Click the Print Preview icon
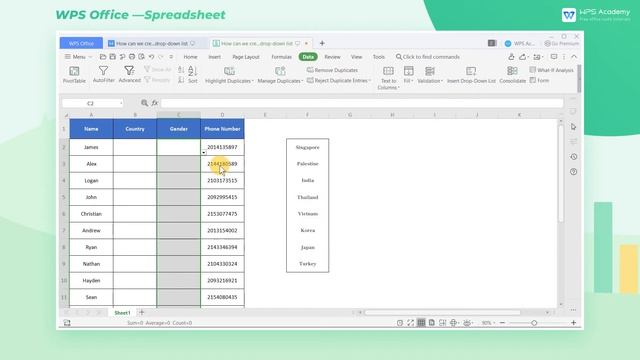This screenshot has height=360, width=640. pyautogui.click(x=142, y=57)
